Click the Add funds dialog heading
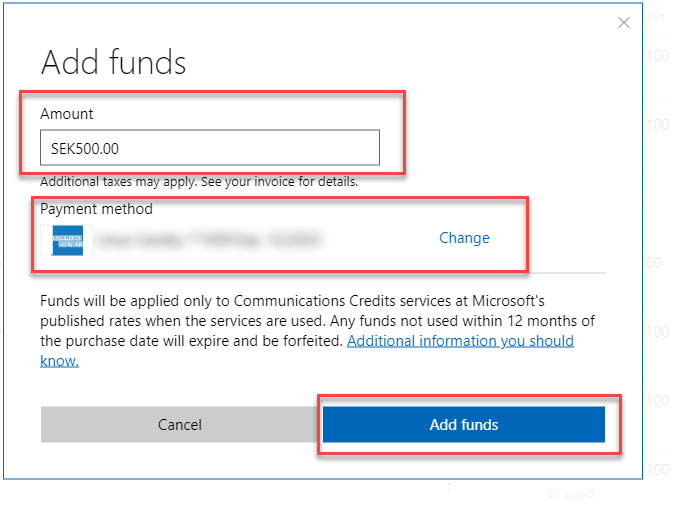This screenshot has height=523, width=673. tap(113, 63)
